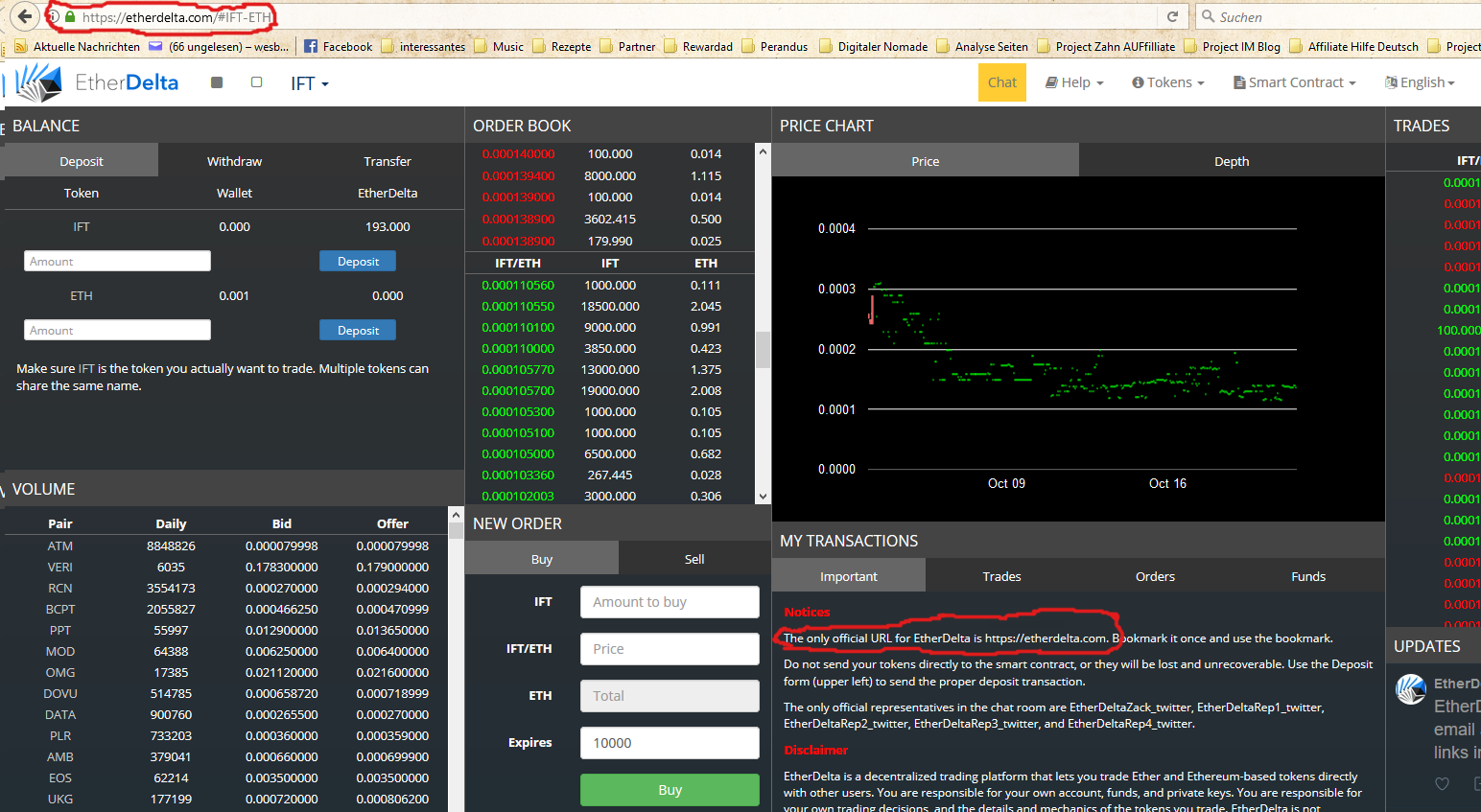
Task: Open the Rewardad bookmark folder
Action: click(x=698, y=46)
